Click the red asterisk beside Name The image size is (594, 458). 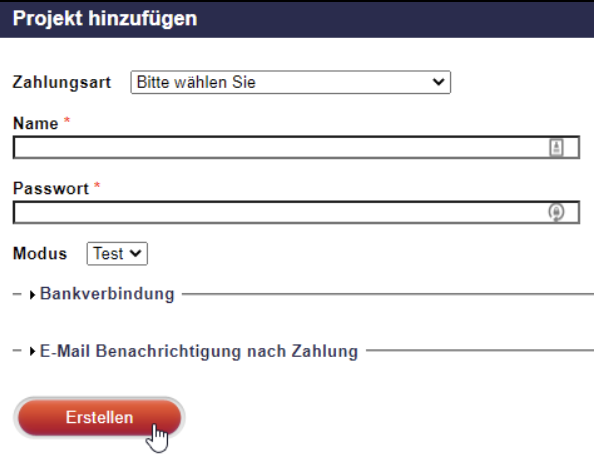click(x=67, y=120)
